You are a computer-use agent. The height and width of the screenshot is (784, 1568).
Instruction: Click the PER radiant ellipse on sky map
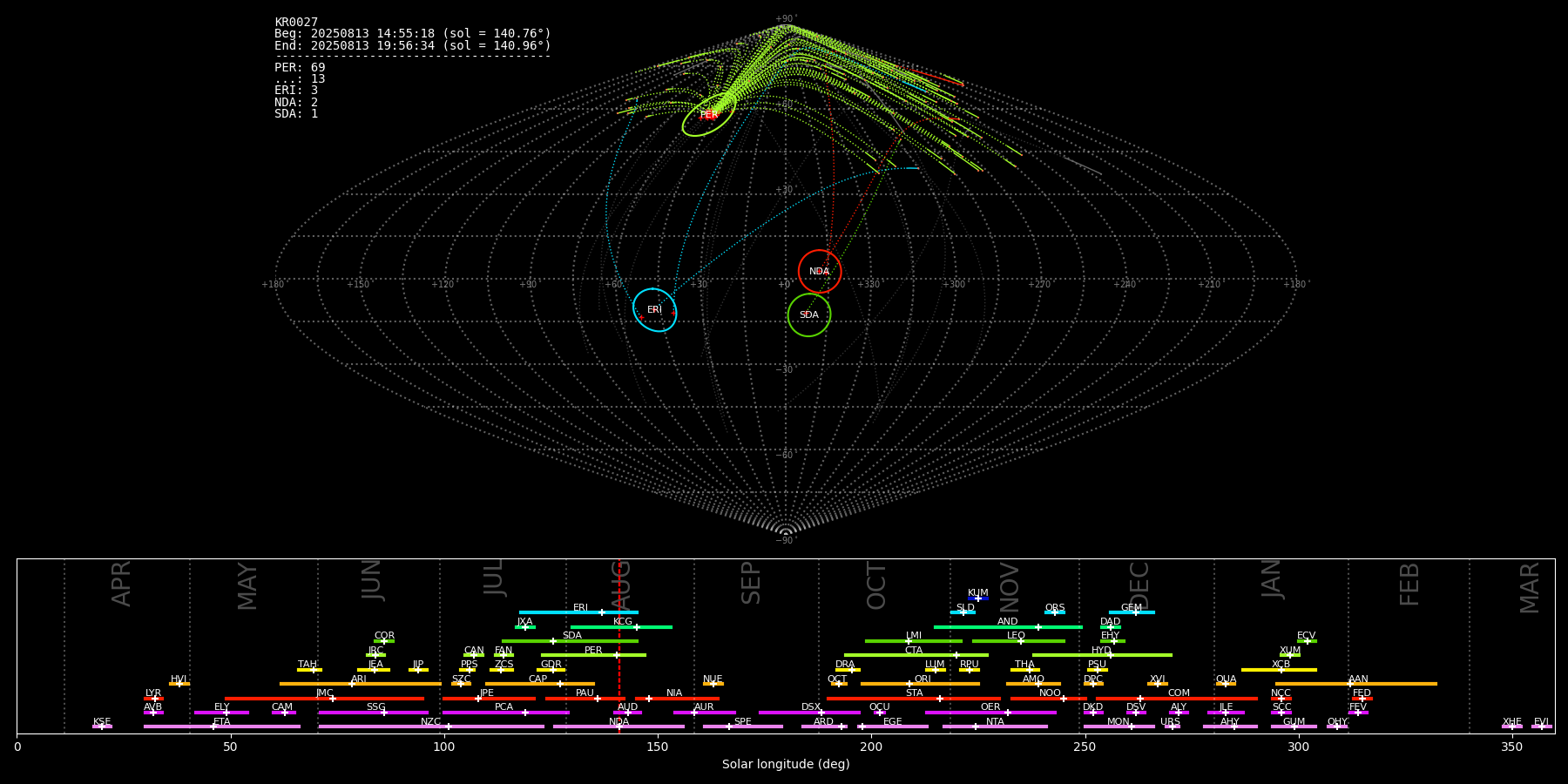coord(709,115)
